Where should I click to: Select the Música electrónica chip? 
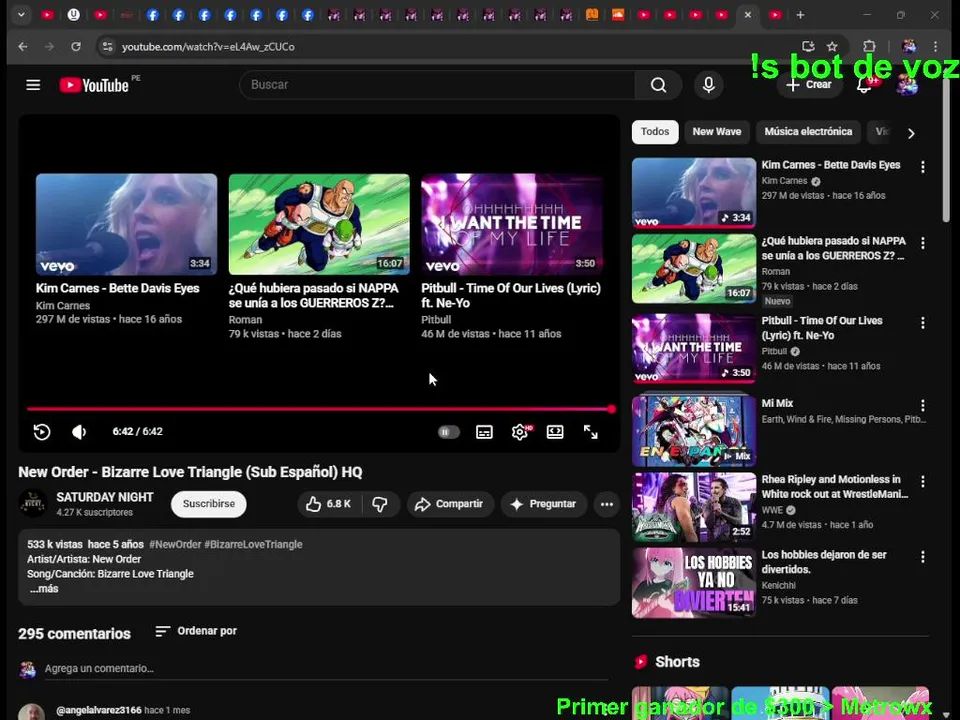click(x=808, y=132)
